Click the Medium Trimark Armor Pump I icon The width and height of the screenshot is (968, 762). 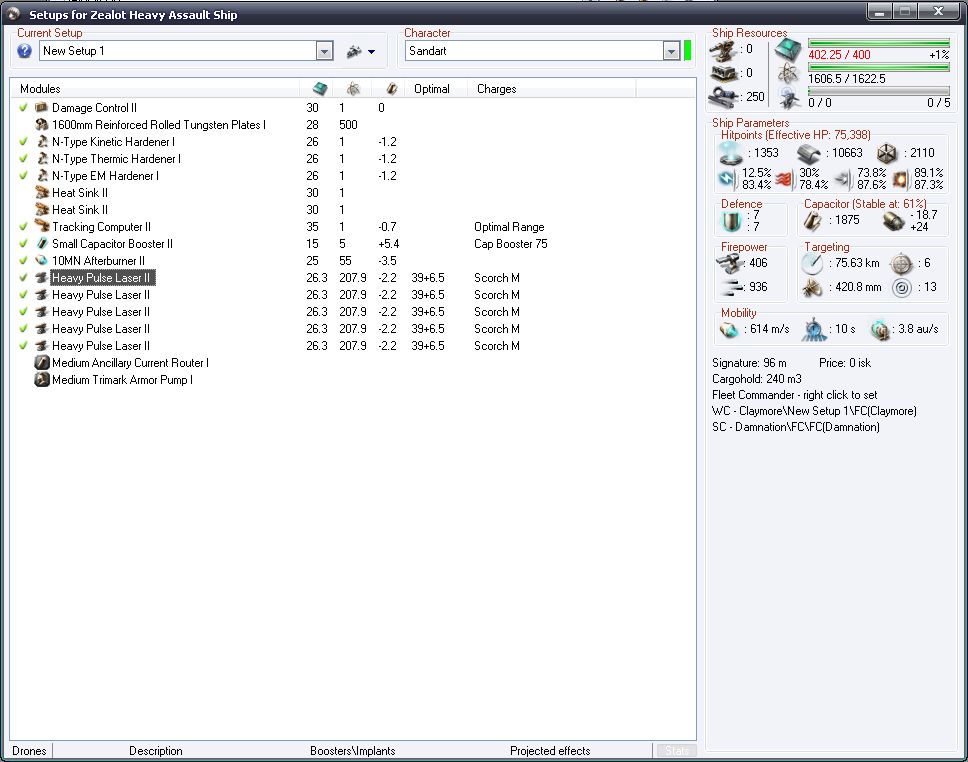pyautogui.click(x=41, y=380)
